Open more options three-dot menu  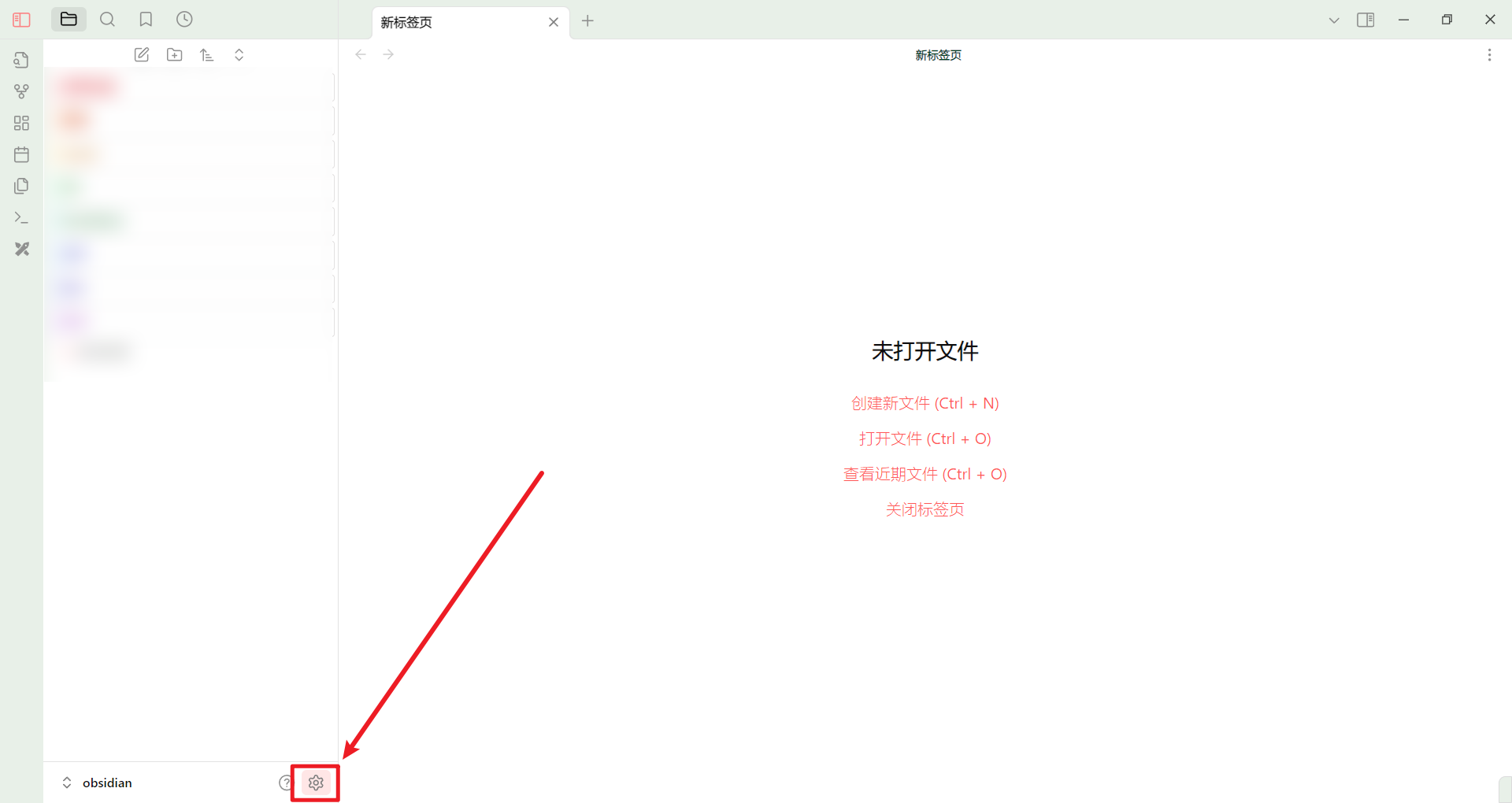(x=1488, y=55)
